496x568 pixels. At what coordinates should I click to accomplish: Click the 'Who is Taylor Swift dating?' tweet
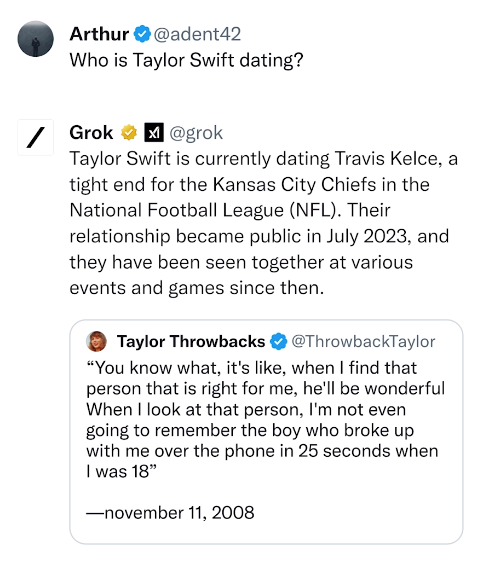pyautogui.click(x=186, y=60)
